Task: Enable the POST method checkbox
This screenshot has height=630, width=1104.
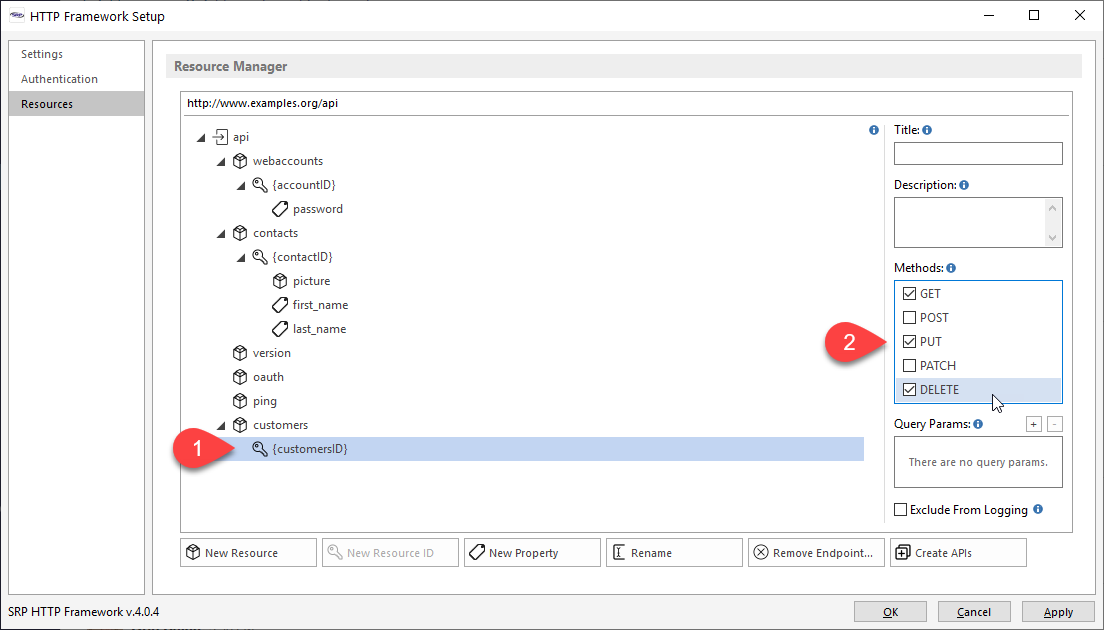Action: pos(909,318)
